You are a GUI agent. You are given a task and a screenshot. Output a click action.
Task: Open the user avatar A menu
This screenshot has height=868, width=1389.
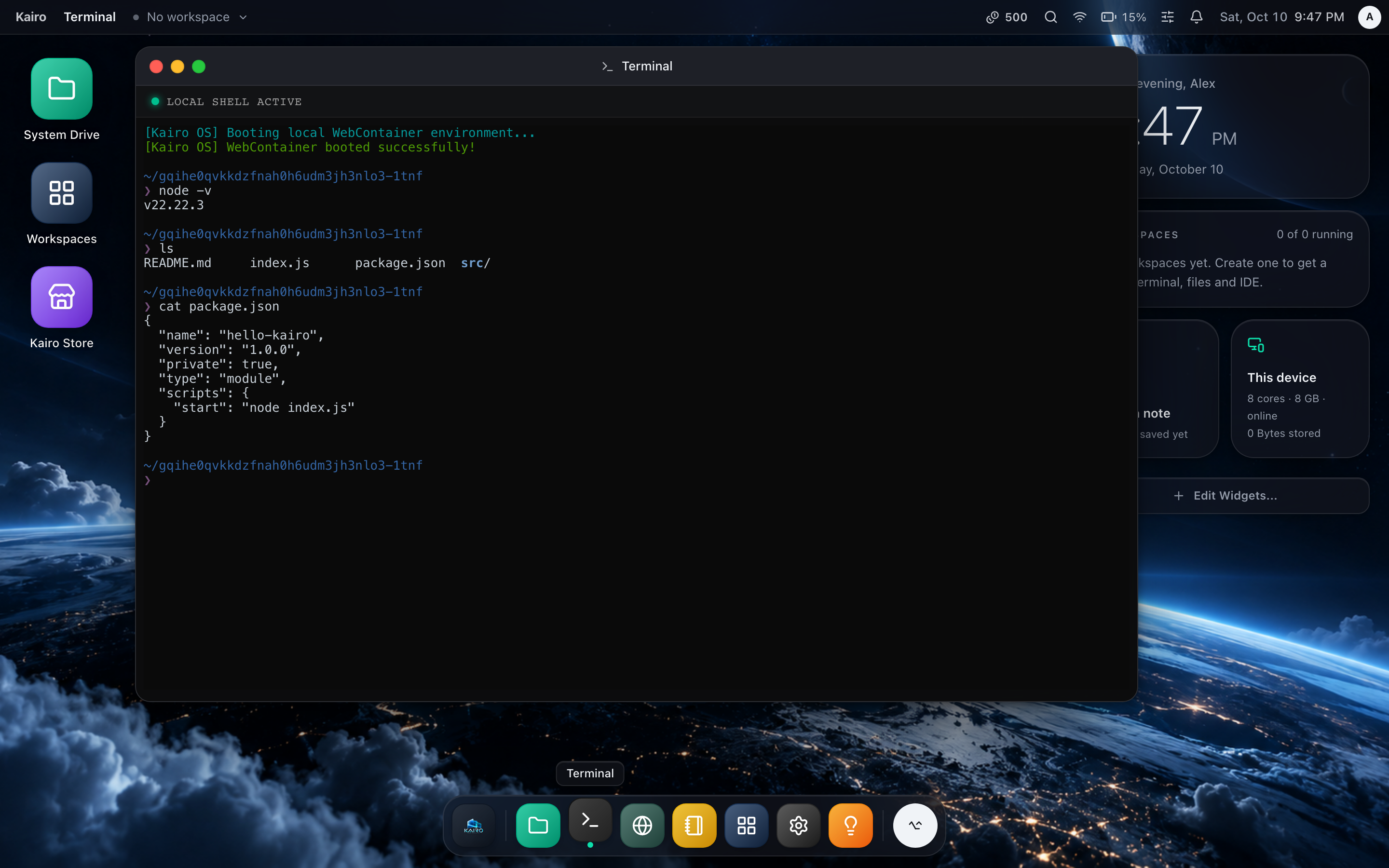point(1369,17)
